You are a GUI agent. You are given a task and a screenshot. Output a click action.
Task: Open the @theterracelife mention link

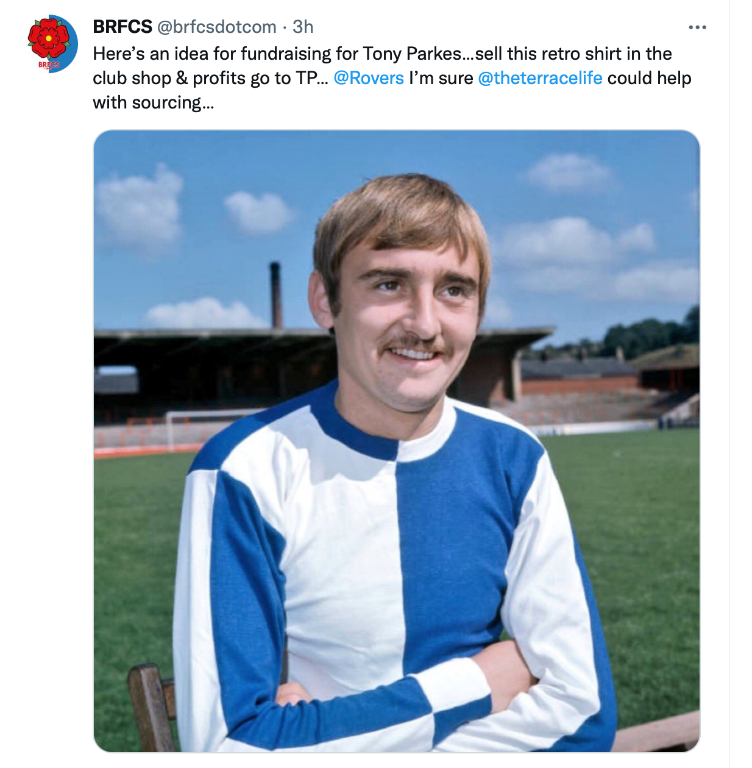pos(540,78)
